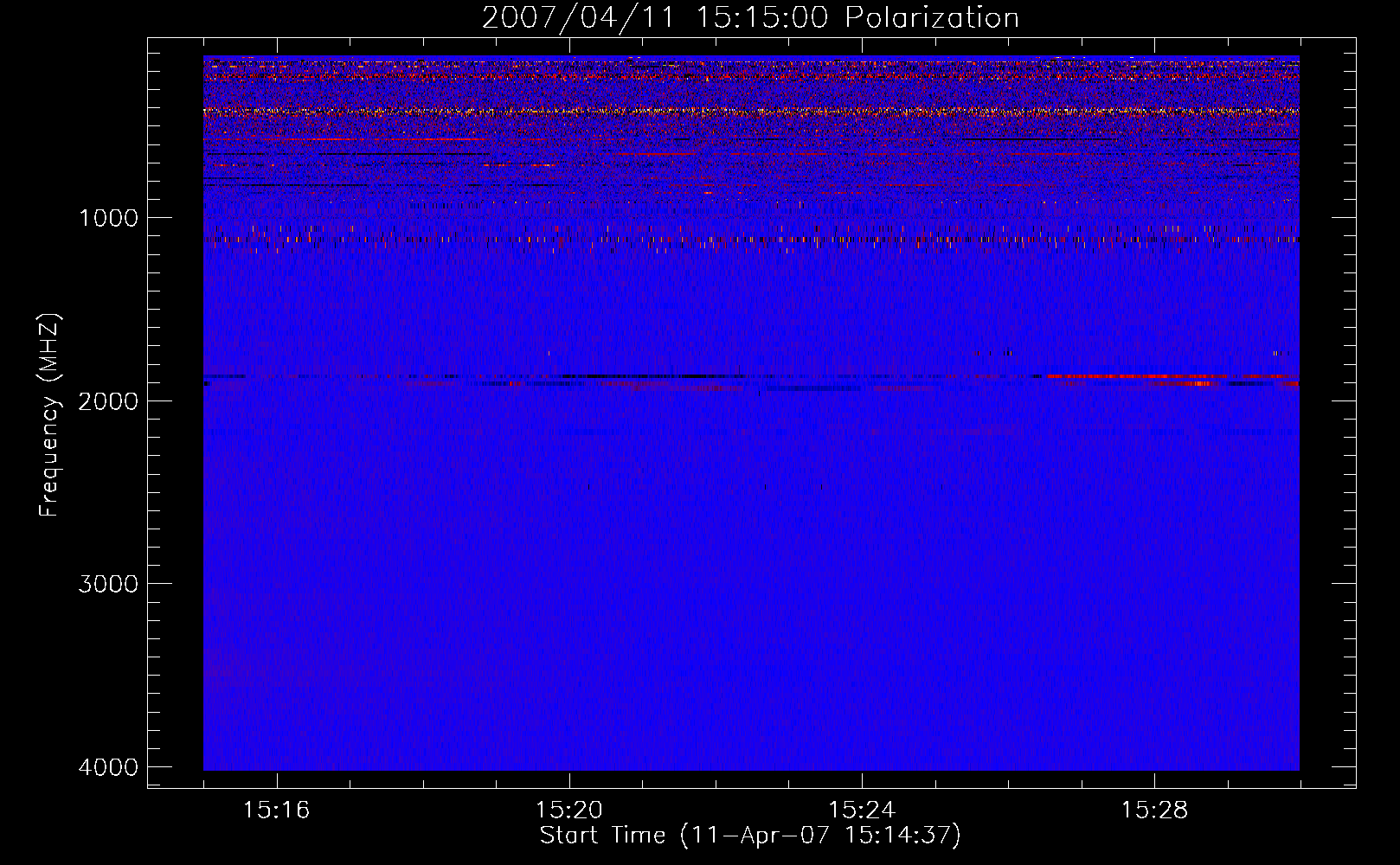Viewport: 1400px width, 865px height.
Task: Click the 15:20 time tick label
Action: 569,811
